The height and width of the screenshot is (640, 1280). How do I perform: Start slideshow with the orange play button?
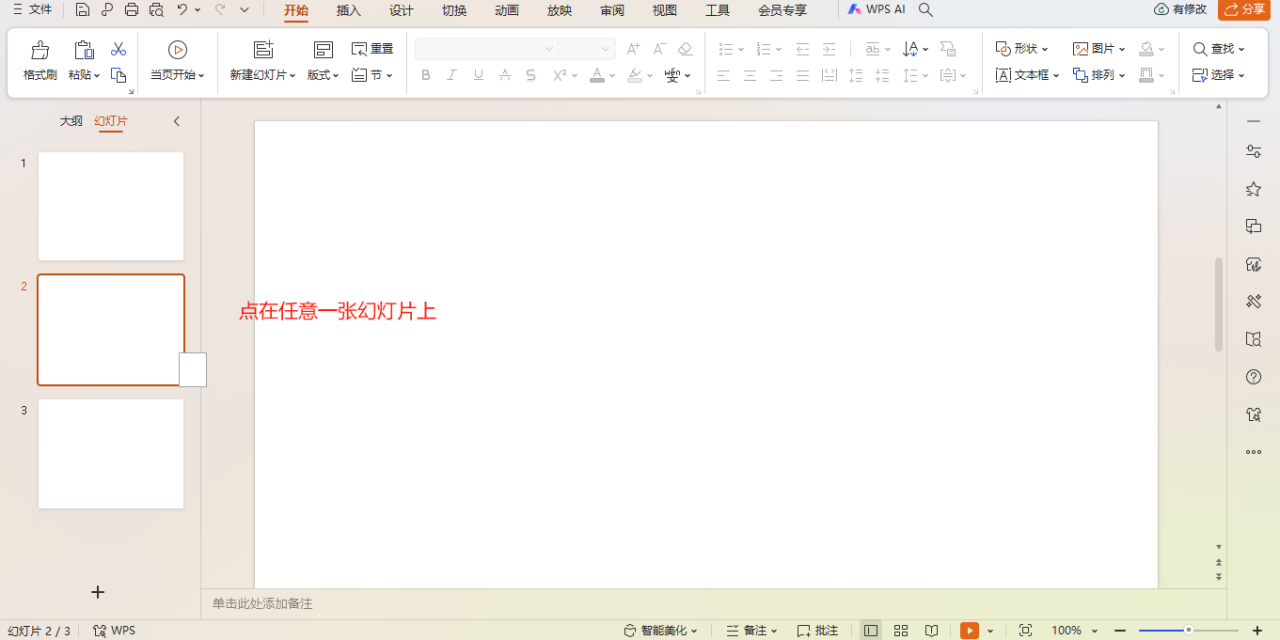(968, 630)
